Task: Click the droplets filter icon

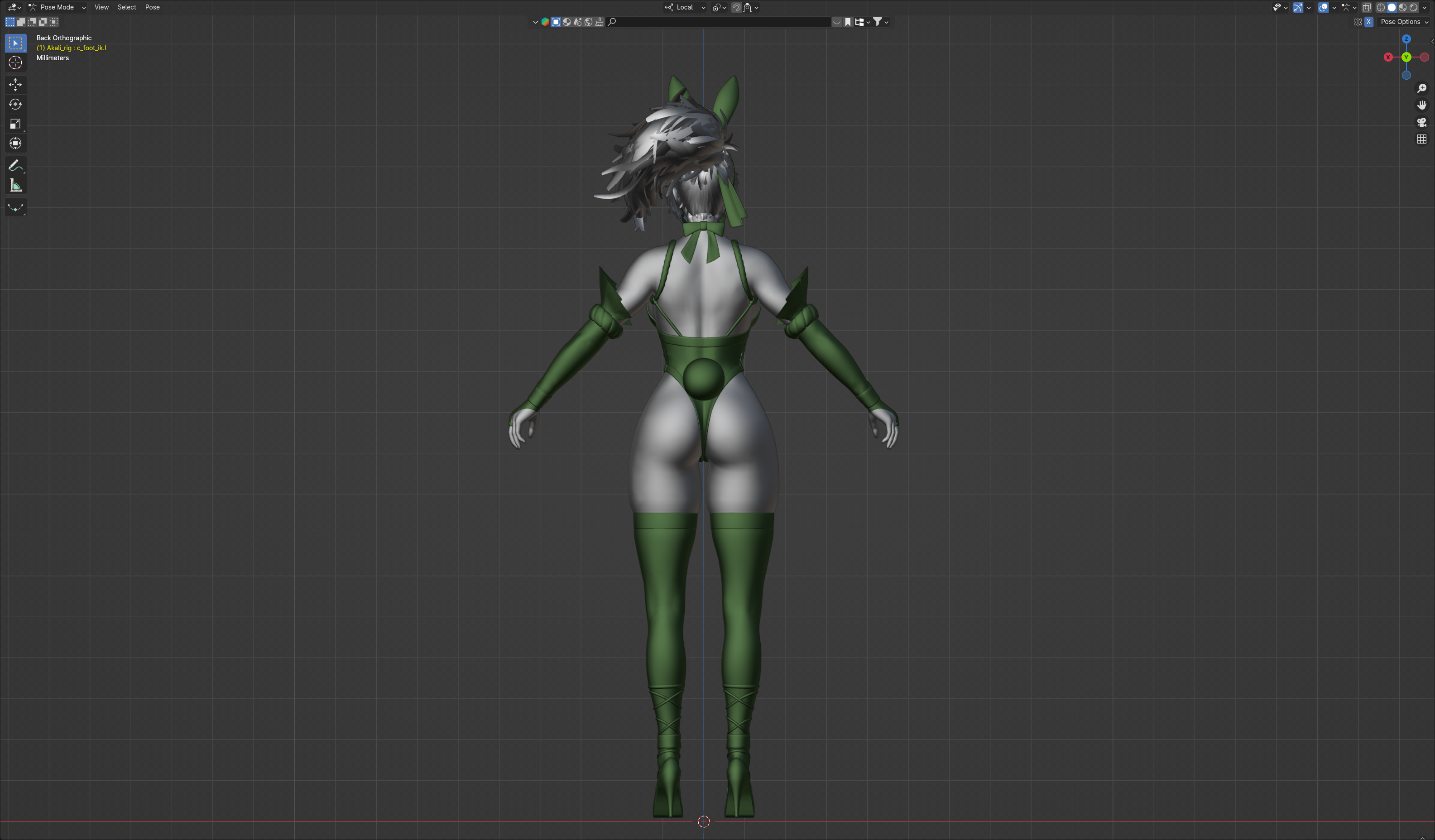Action: (577, 22)
